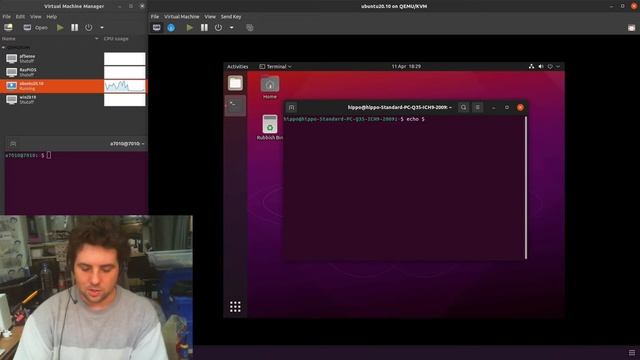Open the Send Key menu
The image size is (640, 360).
(231, 17)
